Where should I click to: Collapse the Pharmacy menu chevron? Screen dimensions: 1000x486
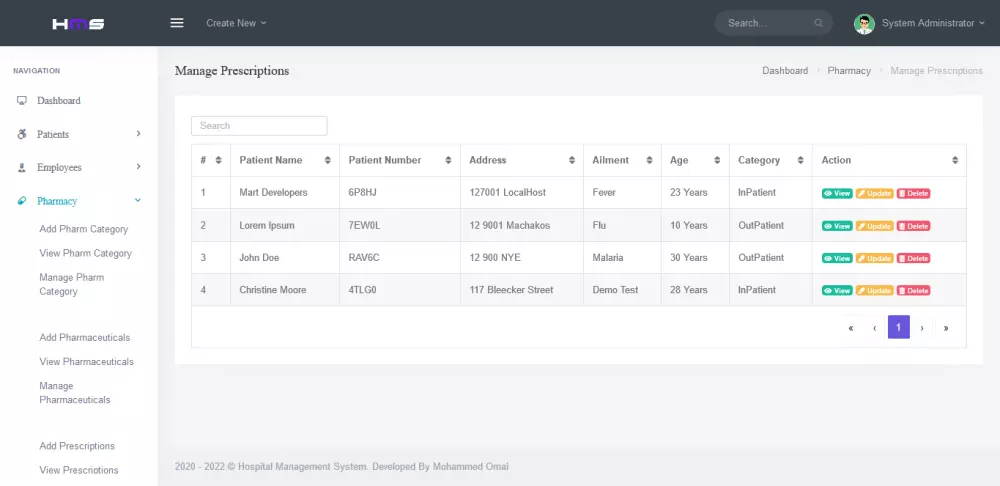(x=138, y=200)
